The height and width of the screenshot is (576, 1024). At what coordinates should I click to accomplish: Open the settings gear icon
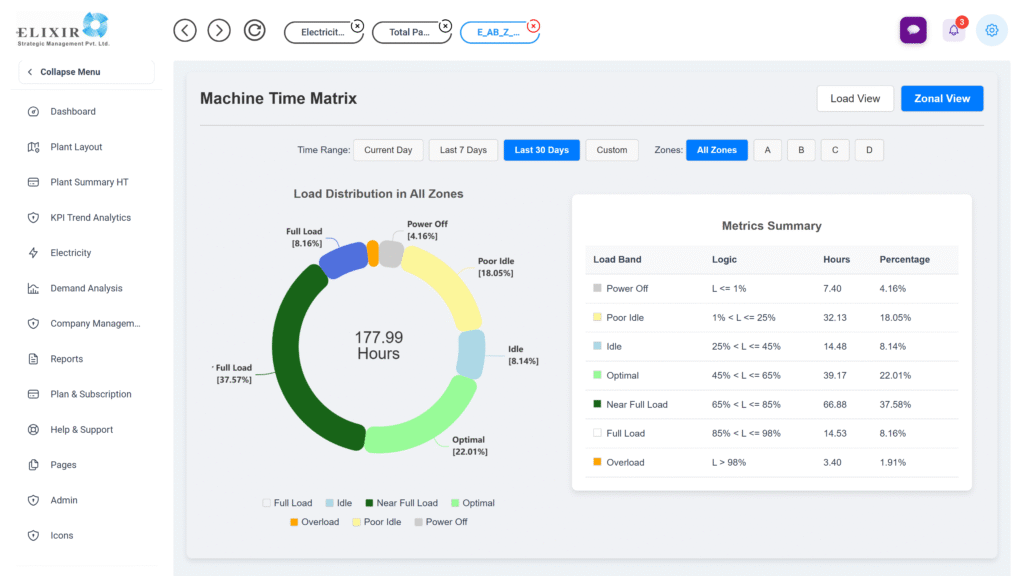click(x=991, y=30)
